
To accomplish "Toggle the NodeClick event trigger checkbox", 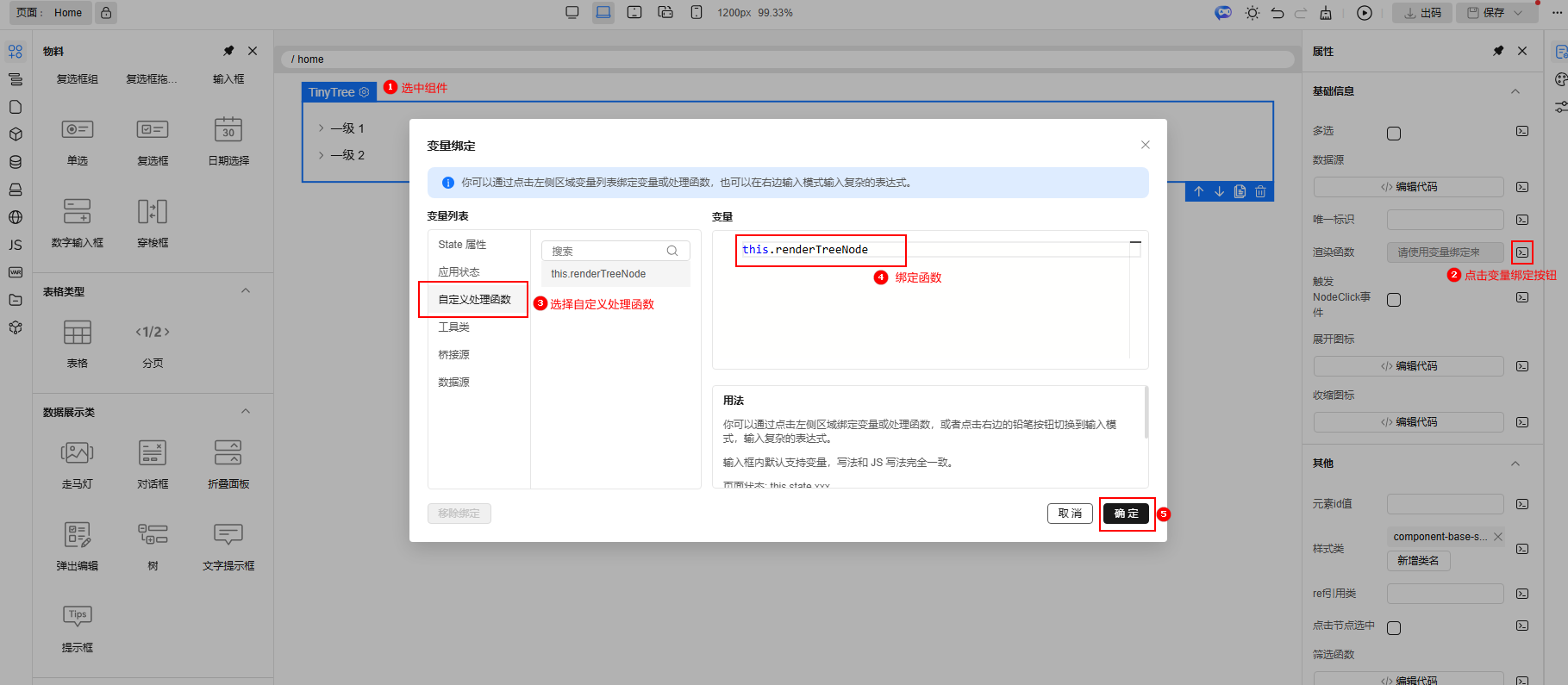I will pyautogui.click(x=1394, y=300).
